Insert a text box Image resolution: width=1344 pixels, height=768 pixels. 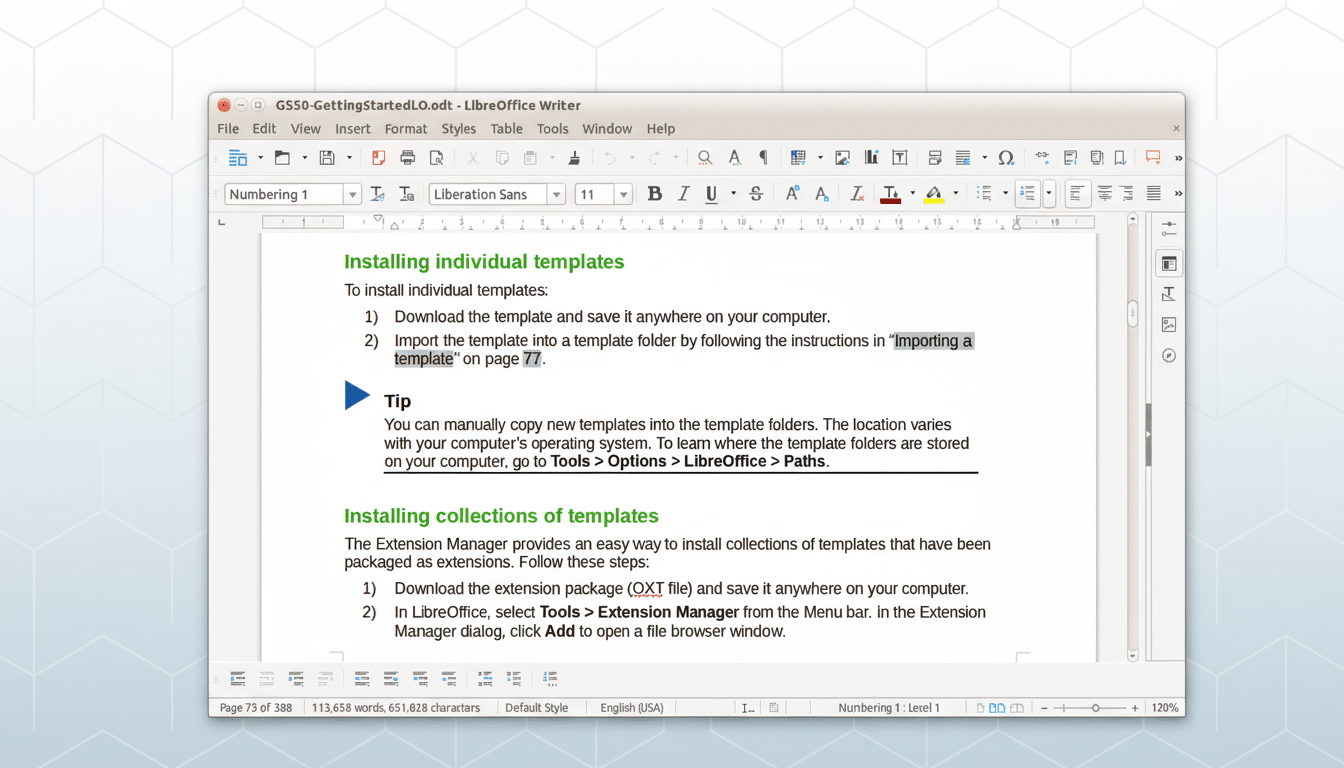click(x=899, y=157)
